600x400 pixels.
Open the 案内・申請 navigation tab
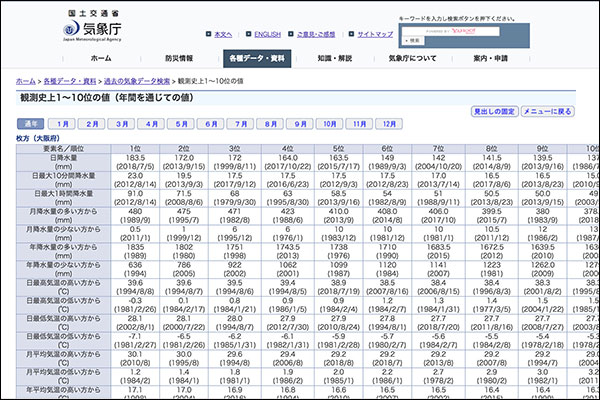[x=490, y=59]
